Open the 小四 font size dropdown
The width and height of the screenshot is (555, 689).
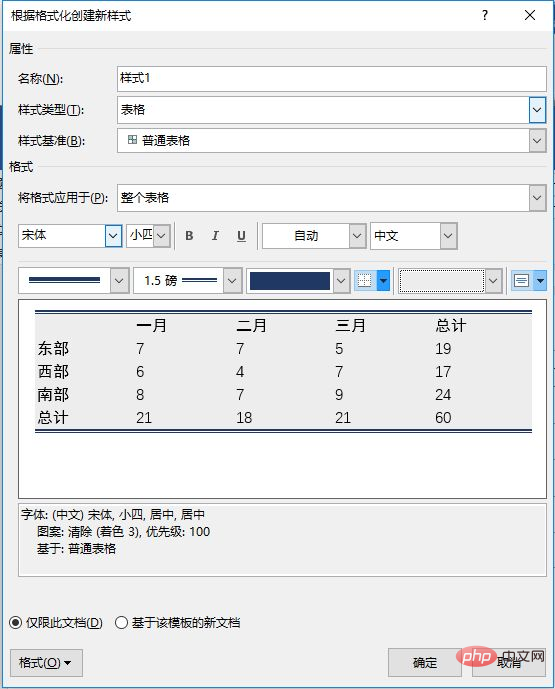(161, 236)
